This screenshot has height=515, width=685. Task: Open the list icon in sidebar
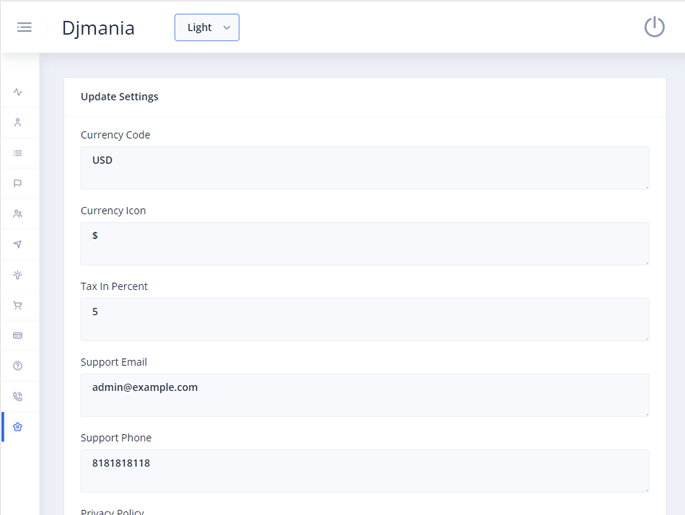click(18, 153)
